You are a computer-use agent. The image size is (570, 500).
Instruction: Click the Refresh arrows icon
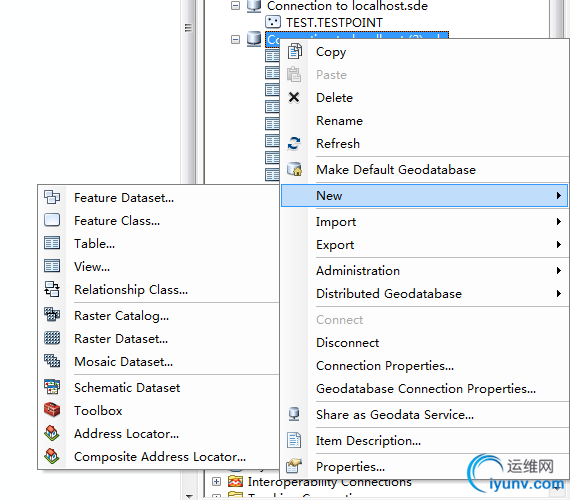tap(294, 143)
